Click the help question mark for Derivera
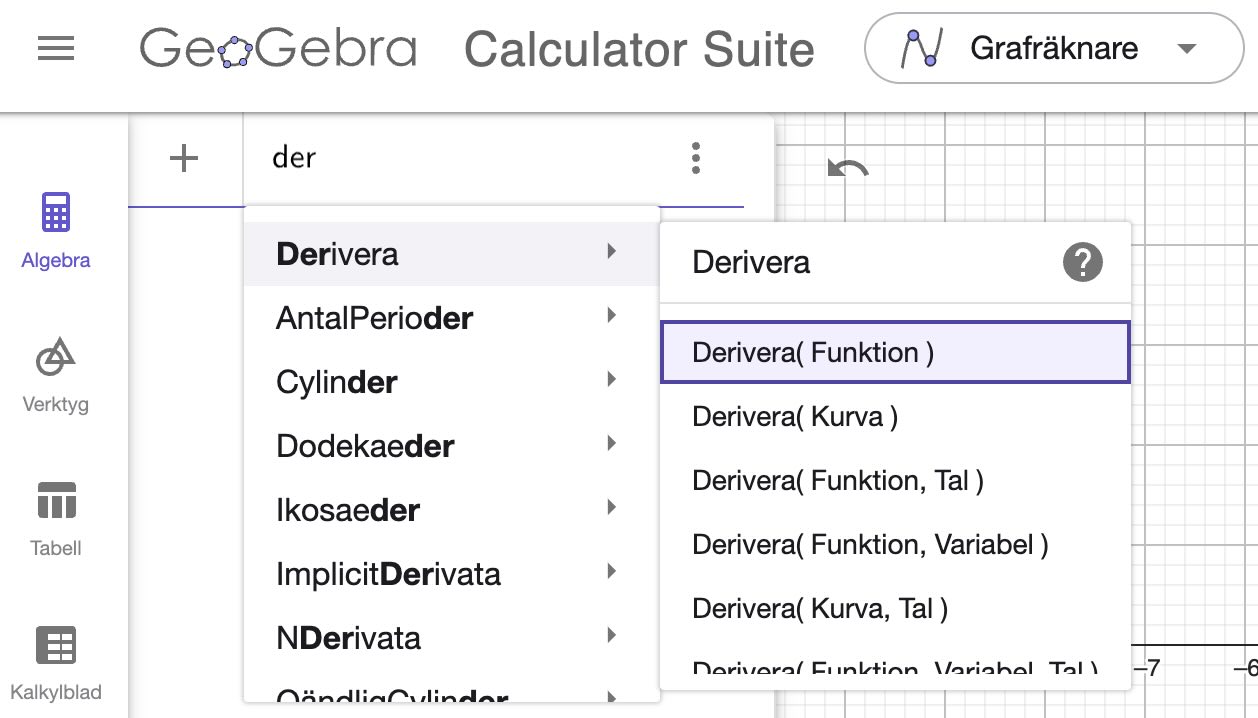Image resolution: width=1258 pixels, height=718 pixels. point(1083,262)
